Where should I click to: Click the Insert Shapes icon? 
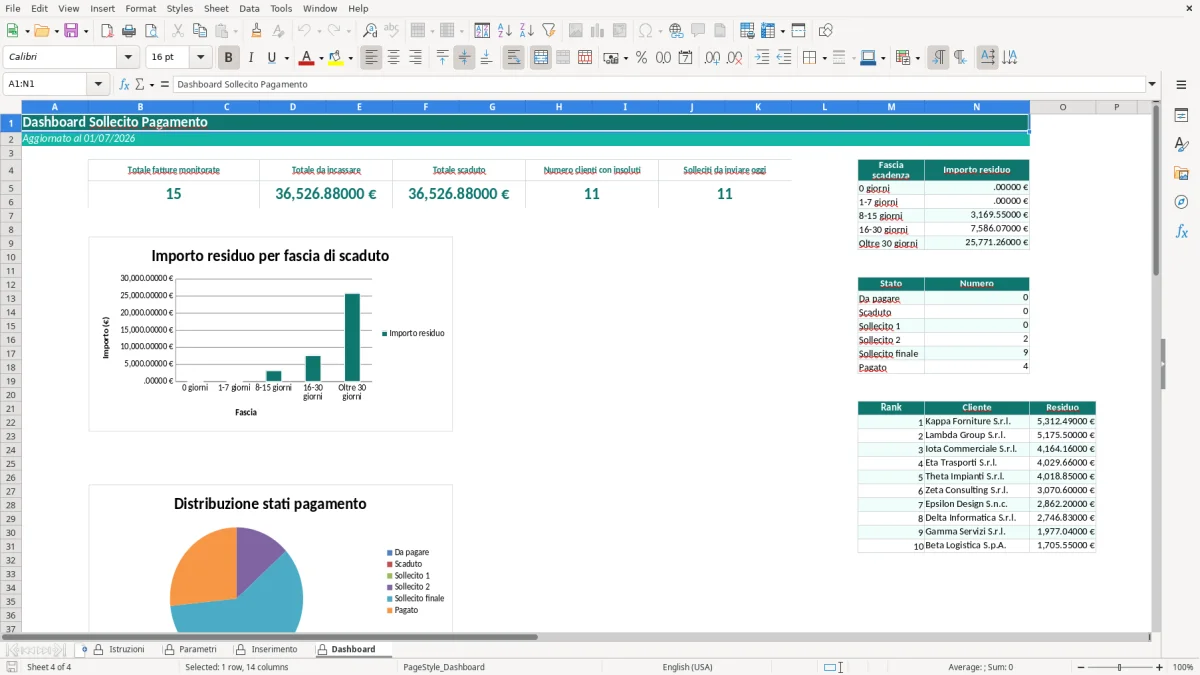click(x=826, y=31)
